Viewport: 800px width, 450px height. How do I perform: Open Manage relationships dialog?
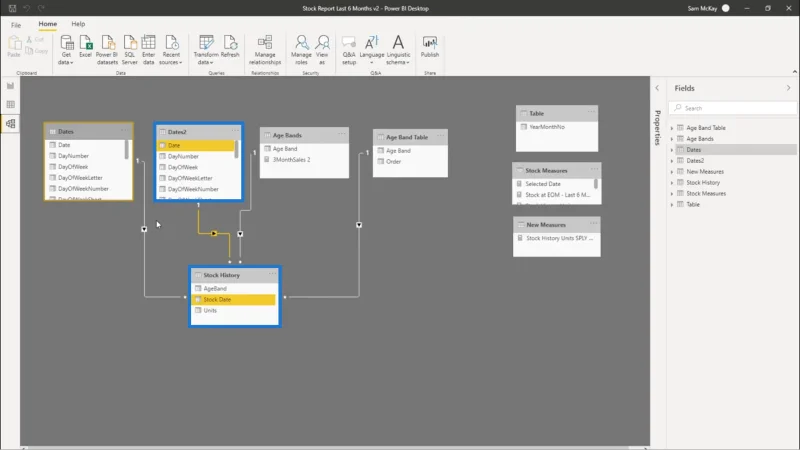(x=265, y=49)
